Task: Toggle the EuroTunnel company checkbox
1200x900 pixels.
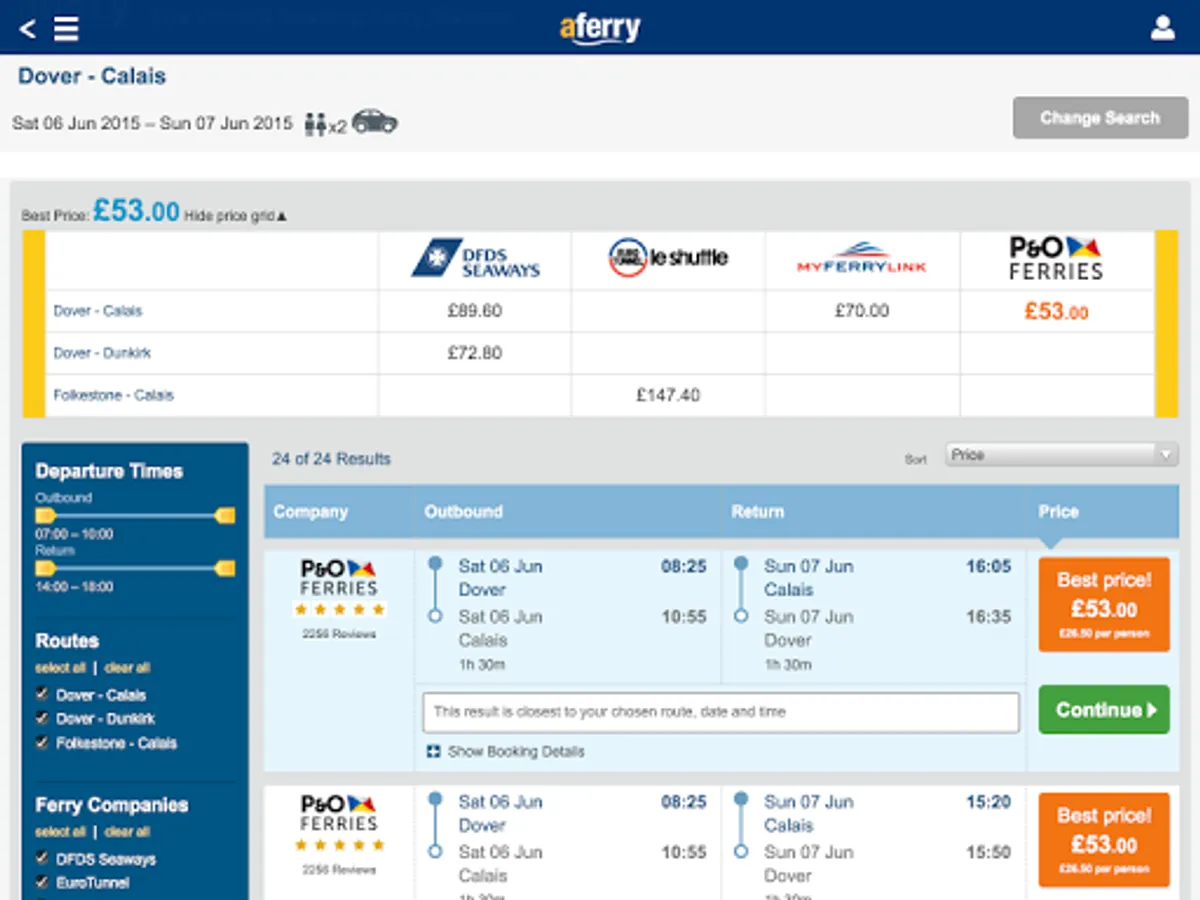Action: point(42,882)
